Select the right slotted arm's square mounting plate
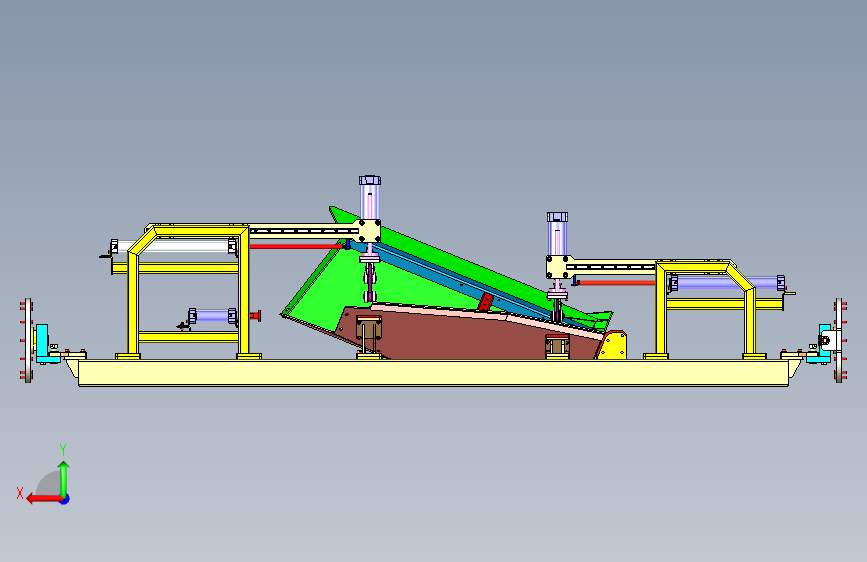 pyautogui.click(x=557, y=267)
